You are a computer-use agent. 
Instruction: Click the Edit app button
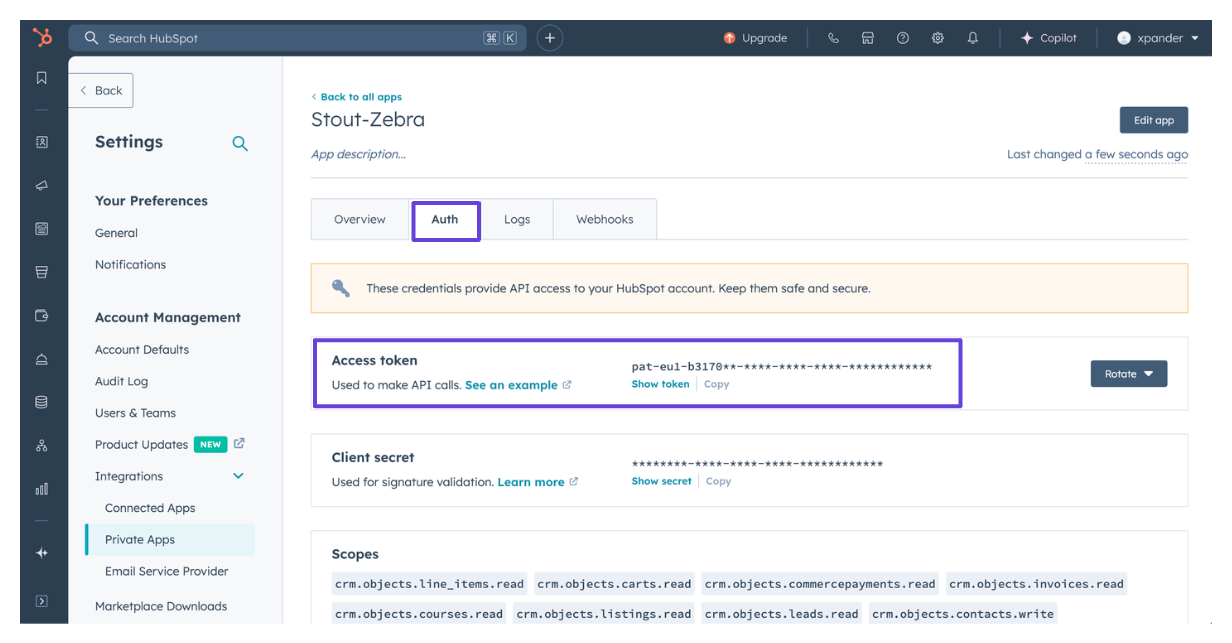click(1154, 120)
